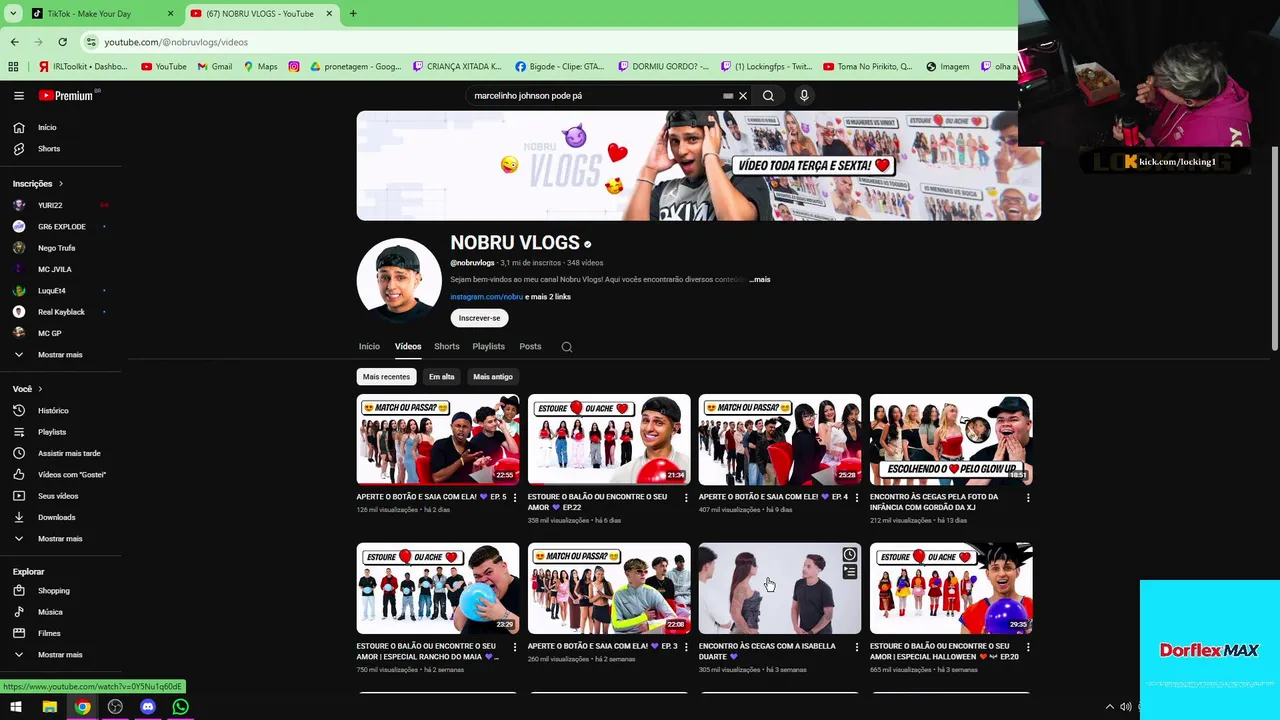The image size is (1280, 720).
Task: Add Isabella Duarte video to queue
Action: tap(849, 572)
